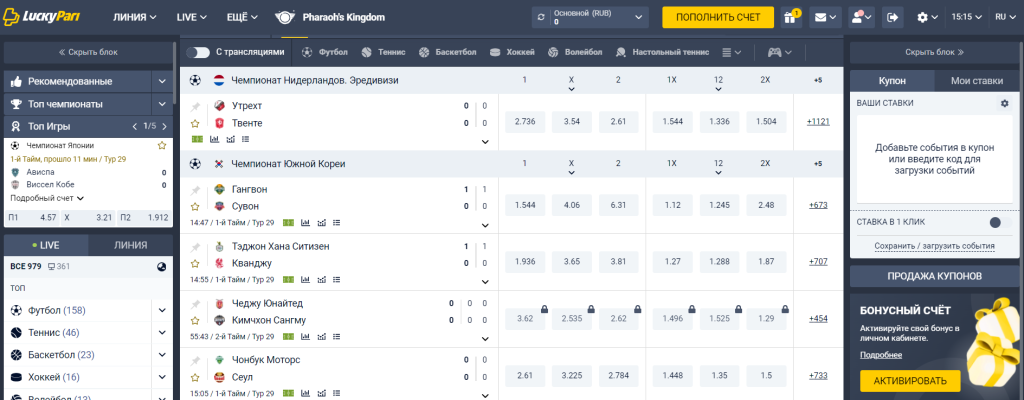Open the Основной (RUB) account dropdown

coord(590,17)
